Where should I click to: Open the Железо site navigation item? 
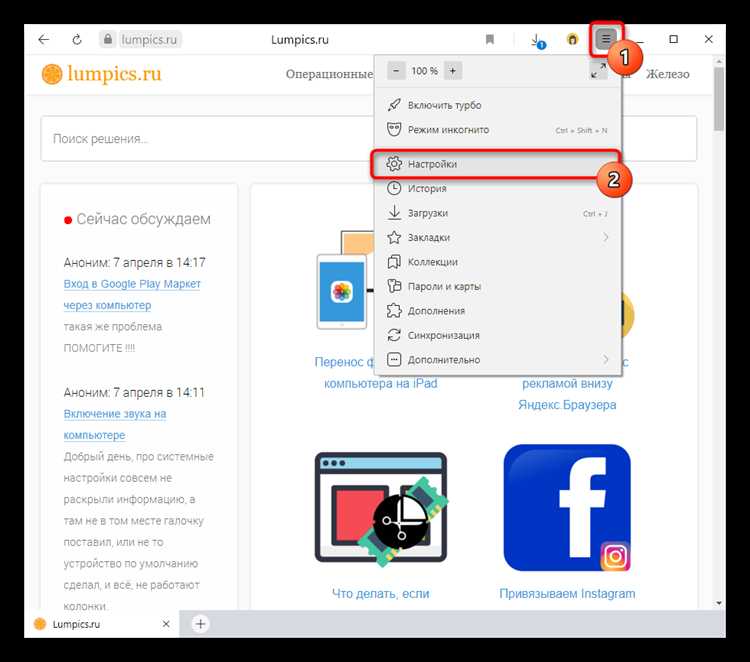668,74
